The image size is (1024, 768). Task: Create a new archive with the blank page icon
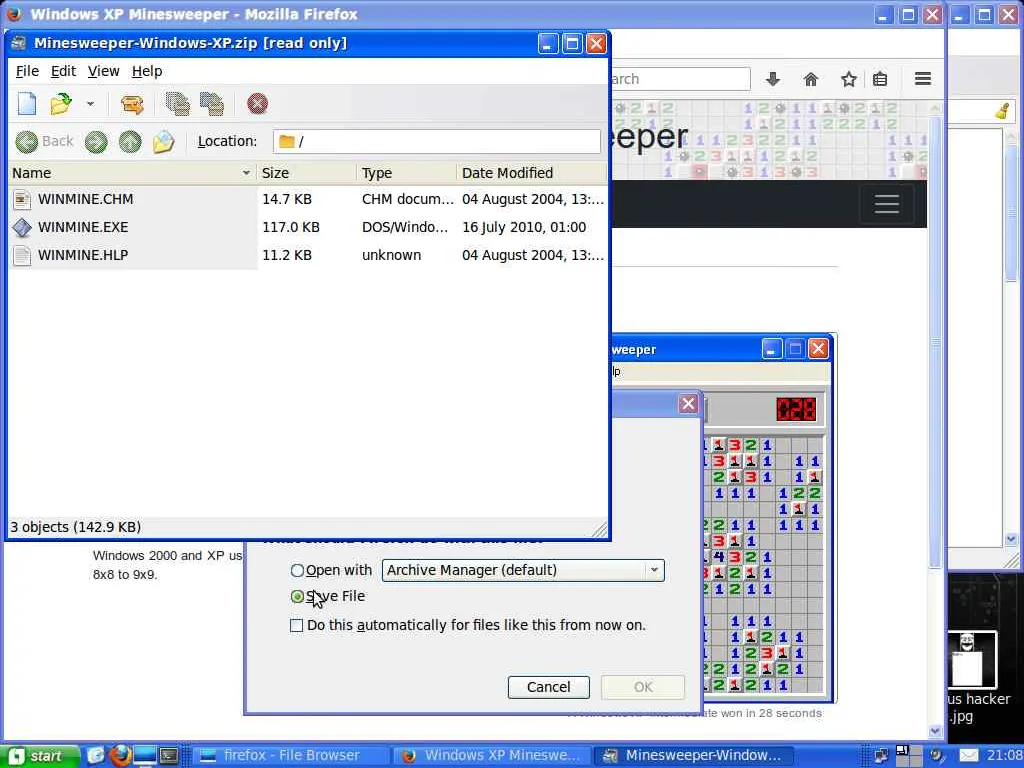point(27,104)
